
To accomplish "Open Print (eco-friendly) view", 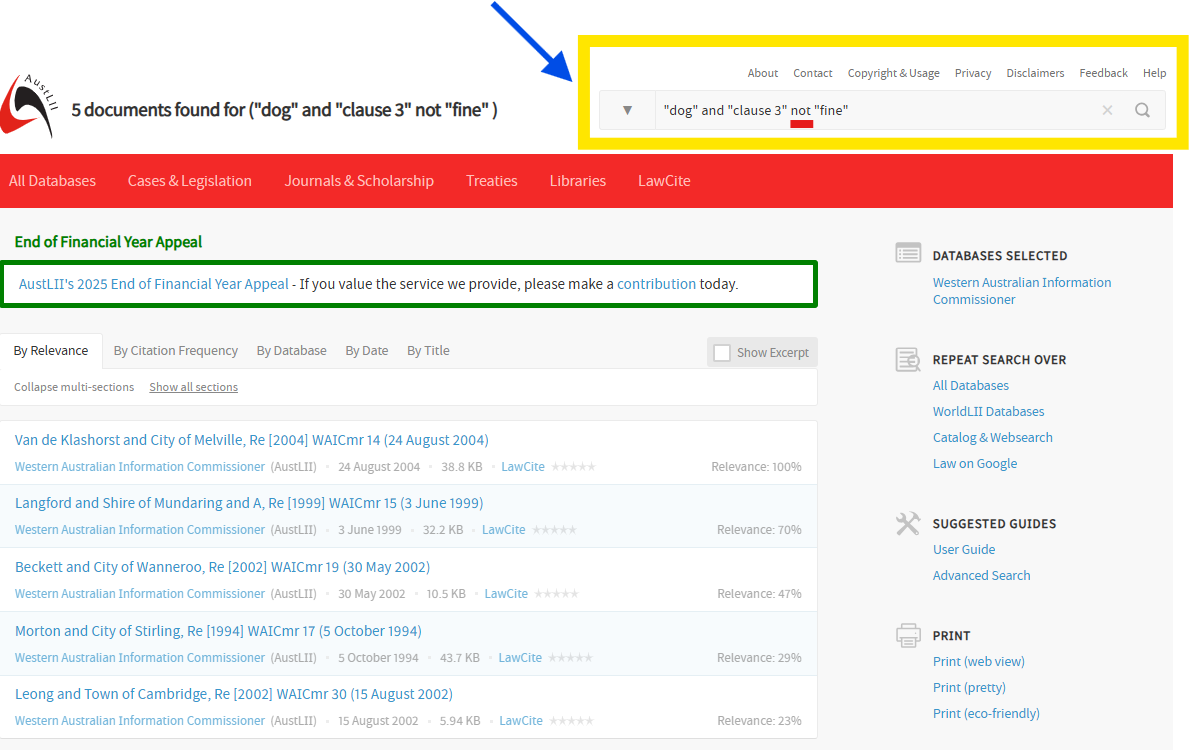I will [986, 713].
